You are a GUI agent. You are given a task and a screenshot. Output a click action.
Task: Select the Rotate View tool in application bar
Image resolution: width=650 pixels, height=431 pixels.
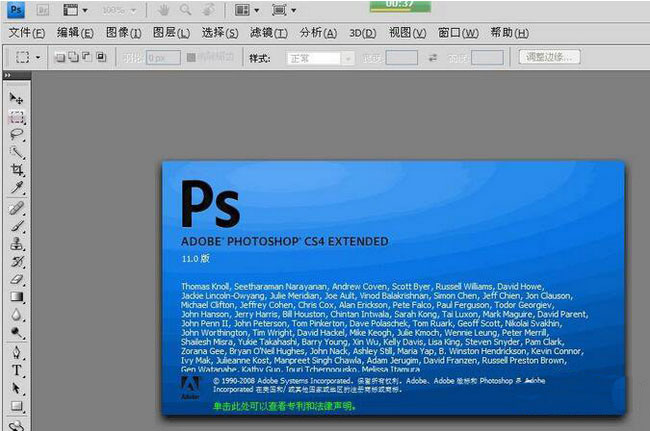(209, 10)
